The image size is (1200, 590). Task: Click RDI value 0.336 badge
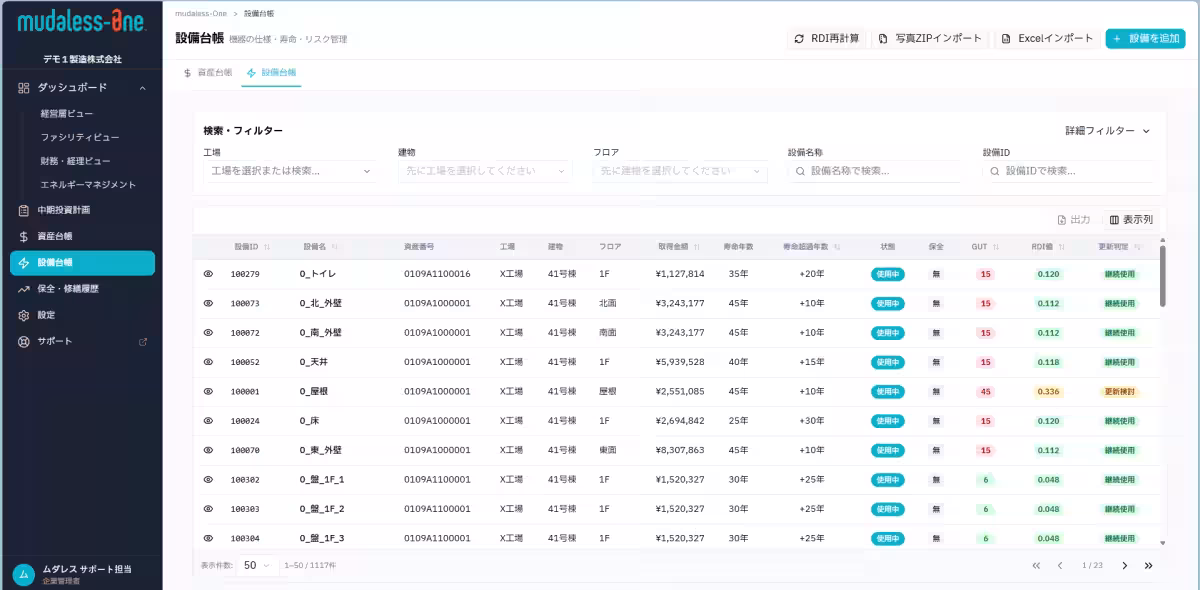1048,391
